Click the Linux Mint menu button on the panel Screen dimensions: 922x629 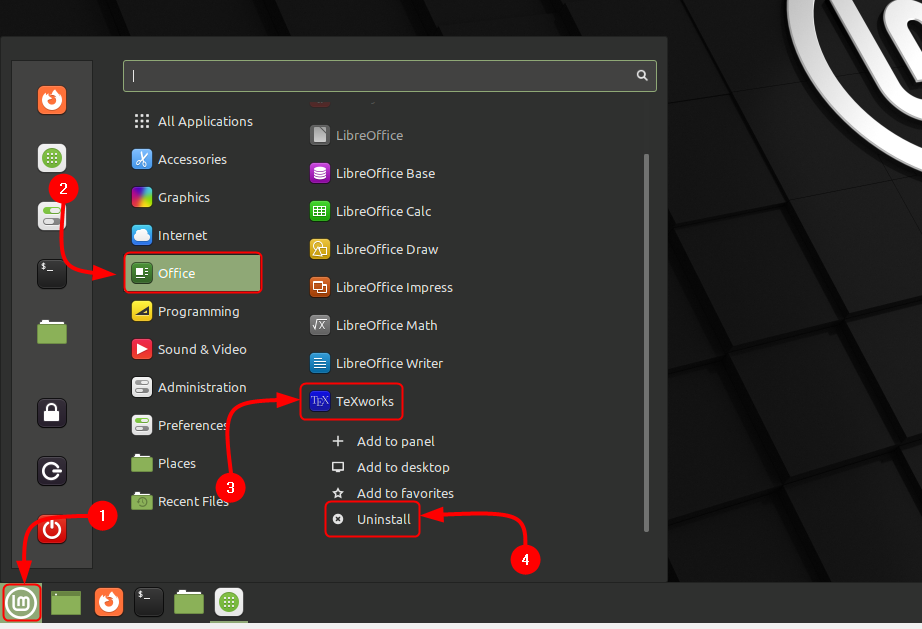pos(22,603)
